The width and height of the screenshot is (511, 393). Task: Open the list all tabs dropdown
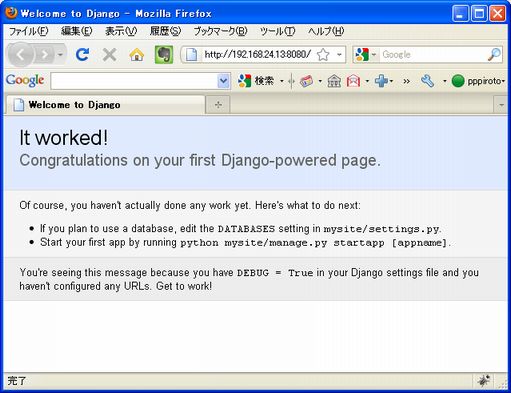[501, 105]
